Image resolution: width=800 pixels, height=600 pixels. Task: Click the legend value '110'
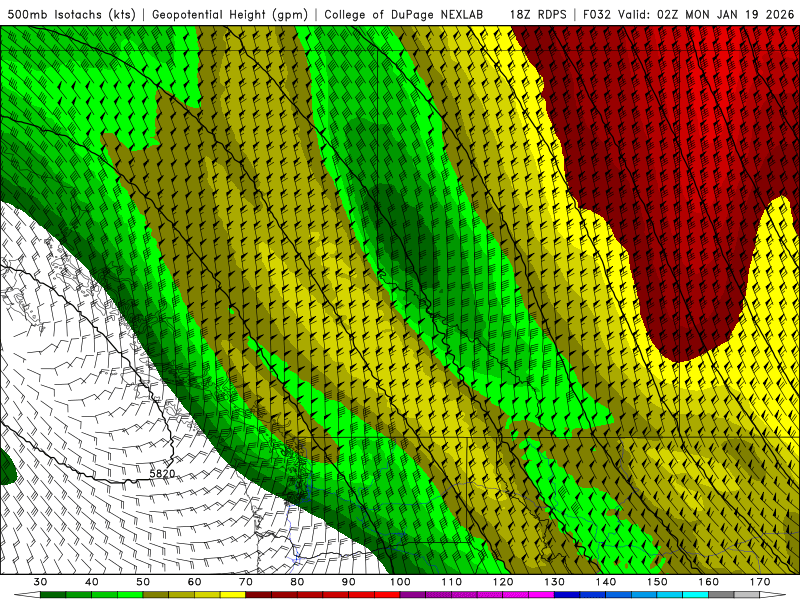452,582
